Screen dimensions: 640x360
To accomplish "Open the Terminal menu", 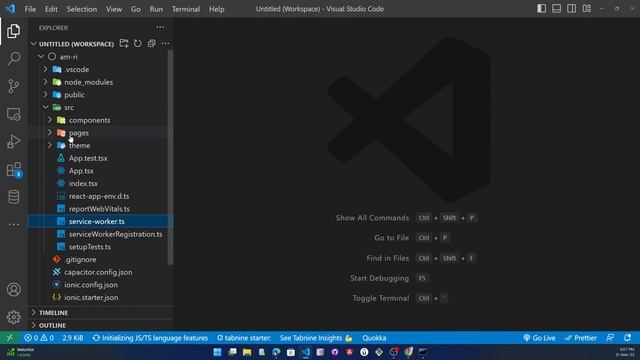I will (x=186, y=9).
